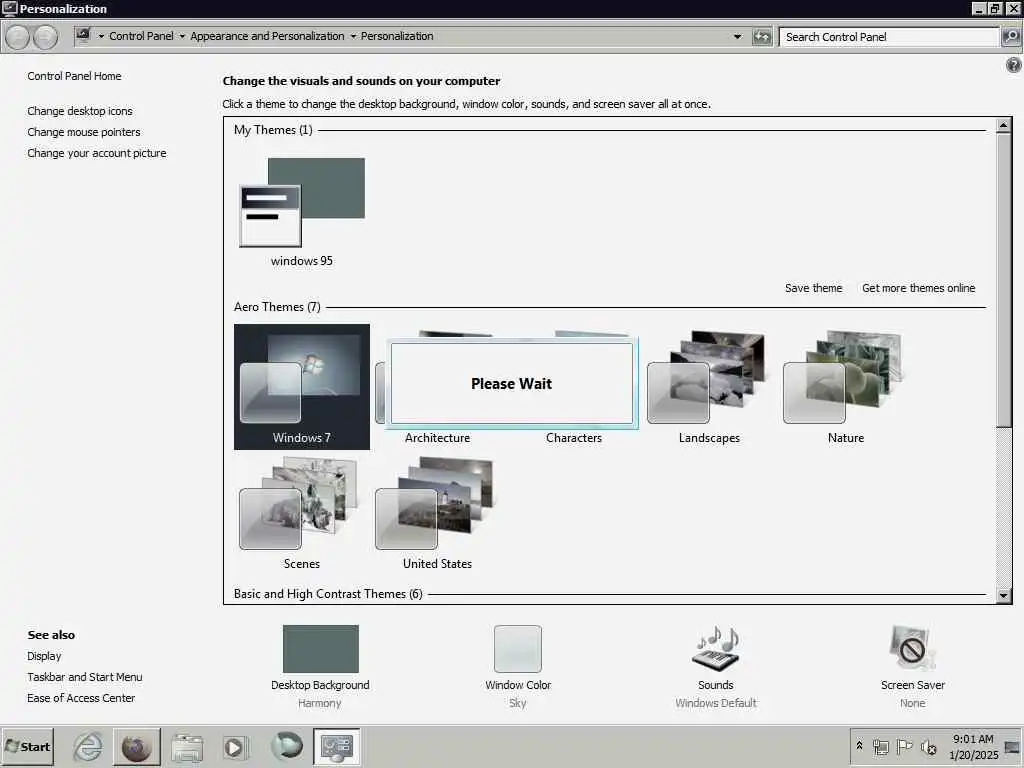1024x768 pixels.
Task: Open Change mouse pointers
Action: (84, 132)
